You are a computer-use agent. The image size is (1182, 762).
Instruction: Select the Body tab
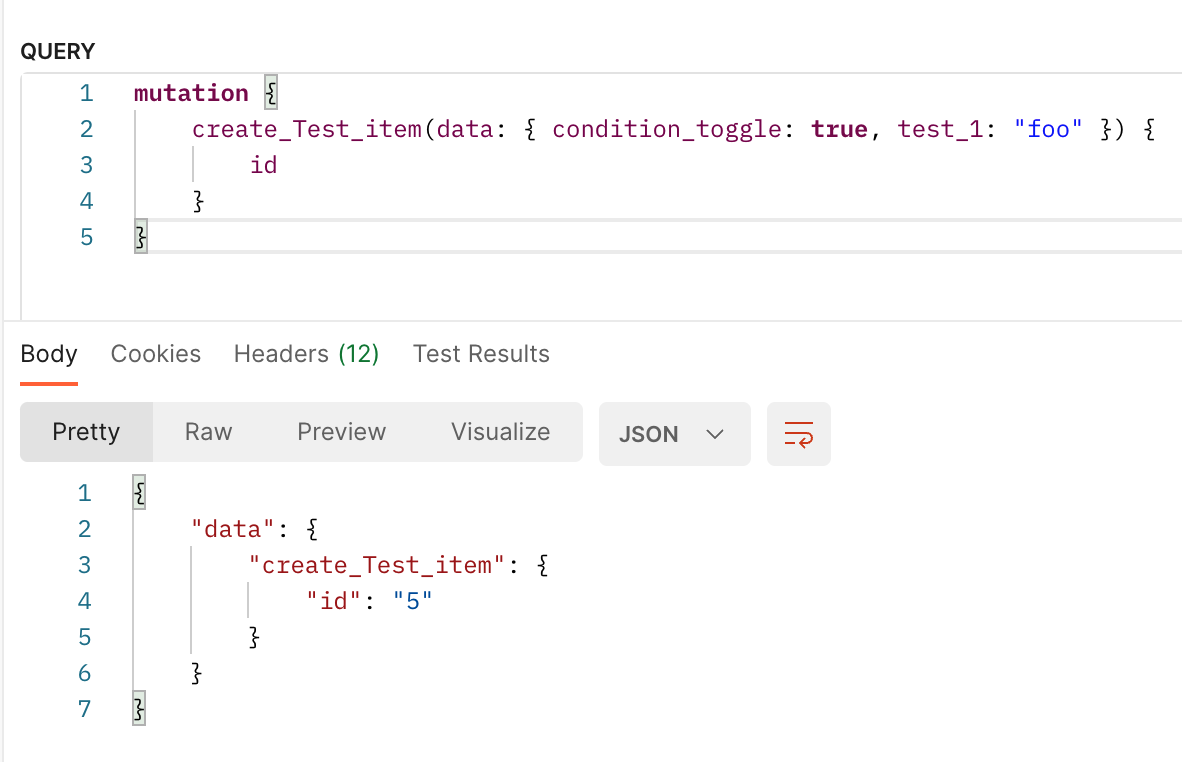point(49,353)
